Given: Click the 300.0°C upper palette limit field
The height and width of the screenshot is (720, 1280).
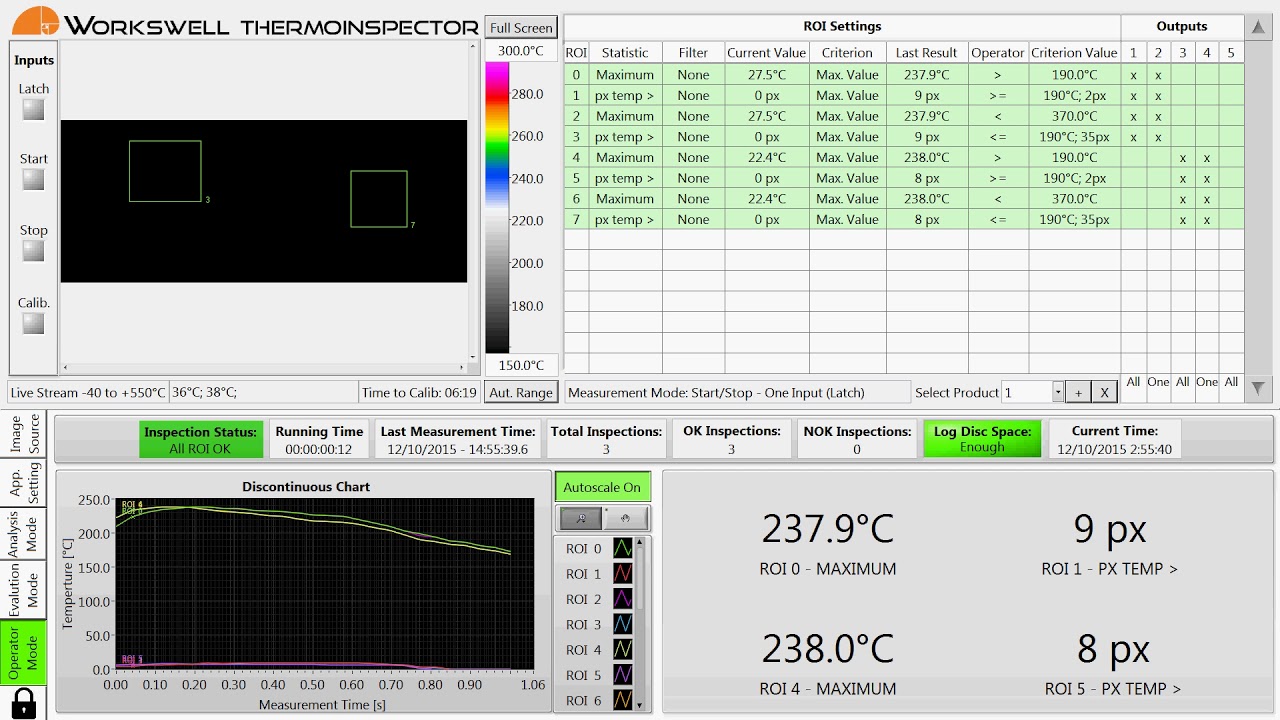Looking at the screenshot, I should click(521, 51).
